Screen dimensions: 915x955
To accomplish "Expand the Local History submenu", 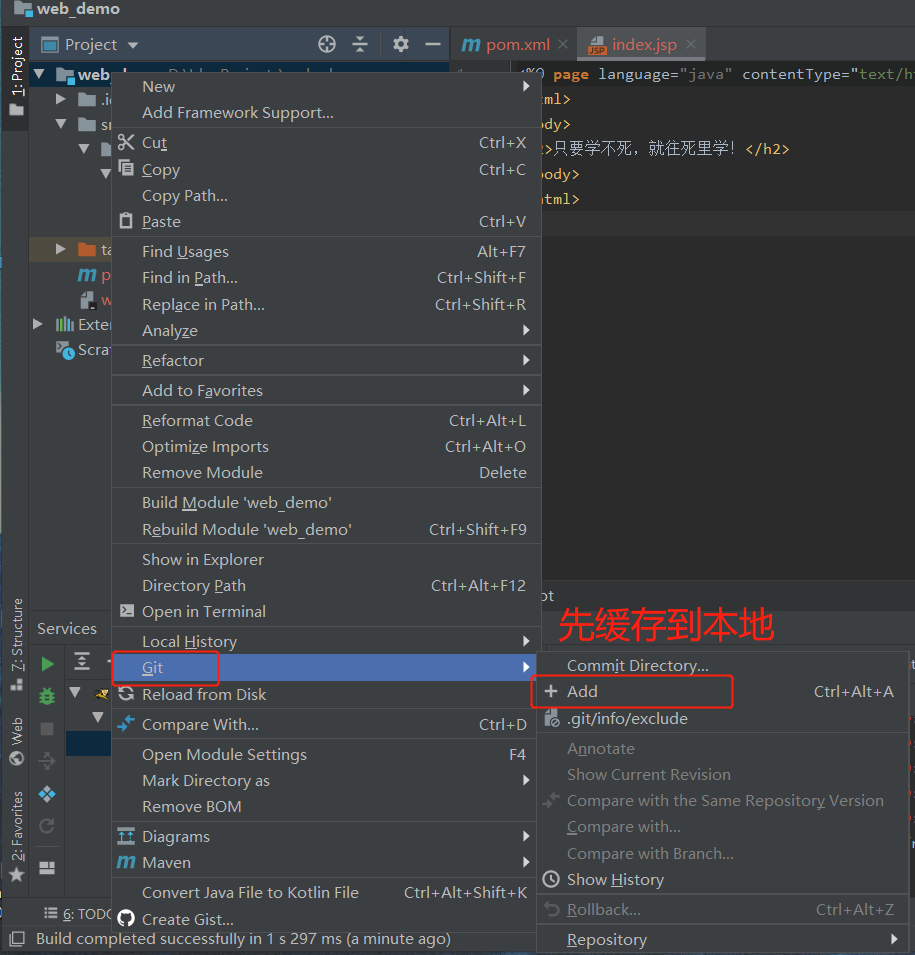I will pyautogui.click(x=327, y=641).
